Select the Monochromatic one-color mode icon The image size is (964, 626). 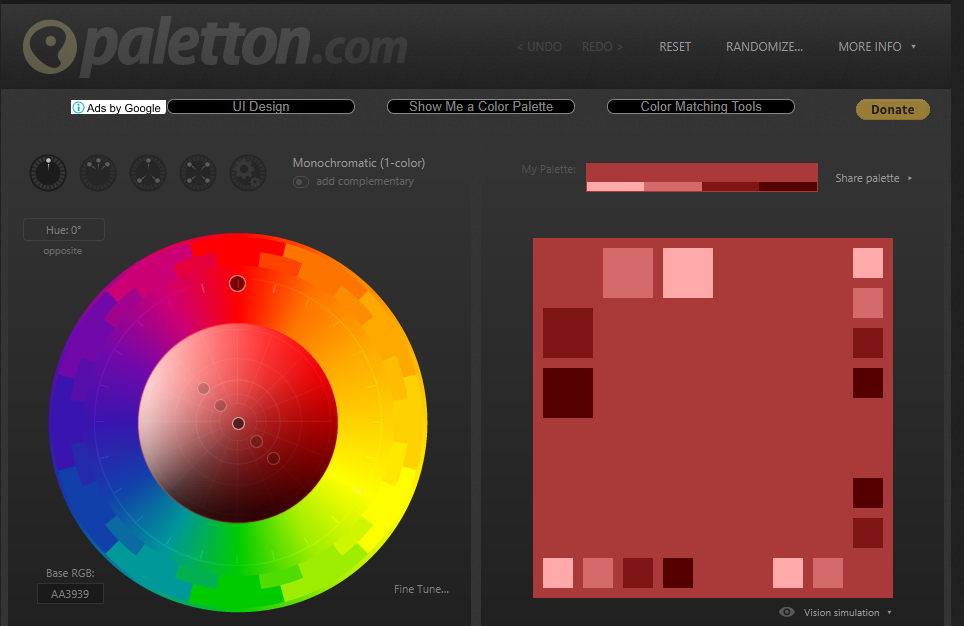click(x=48, y=173)
